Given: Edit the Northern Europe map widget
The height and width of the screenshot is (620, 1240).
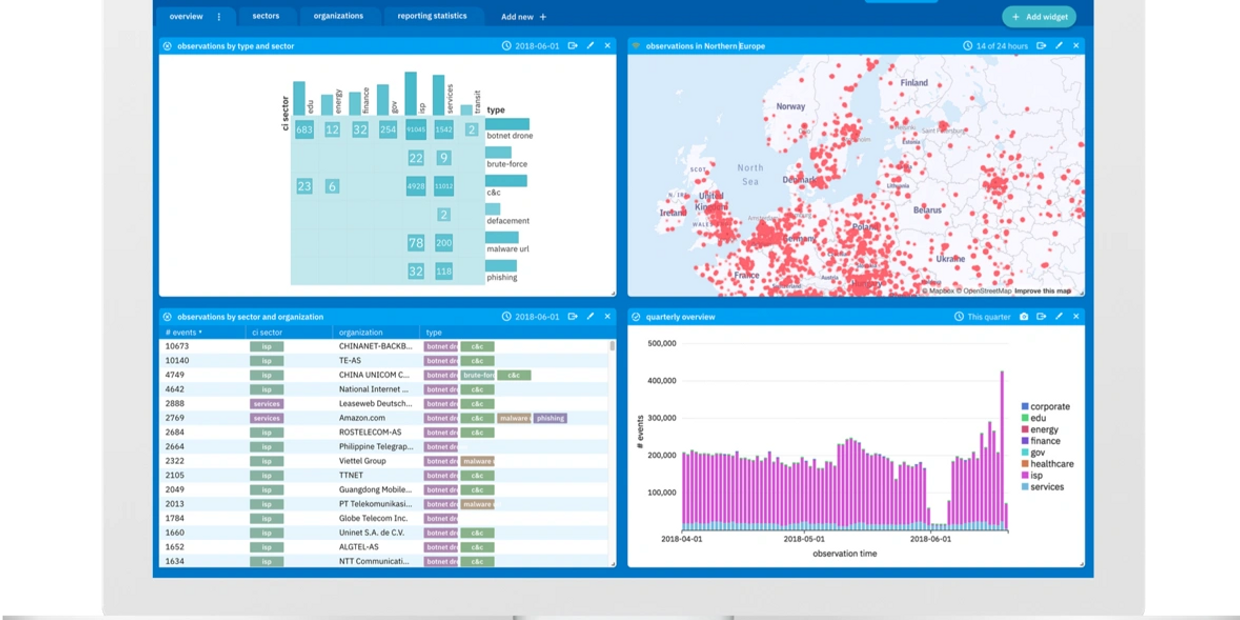Looking at the screenshot, I should [1059, 46].
